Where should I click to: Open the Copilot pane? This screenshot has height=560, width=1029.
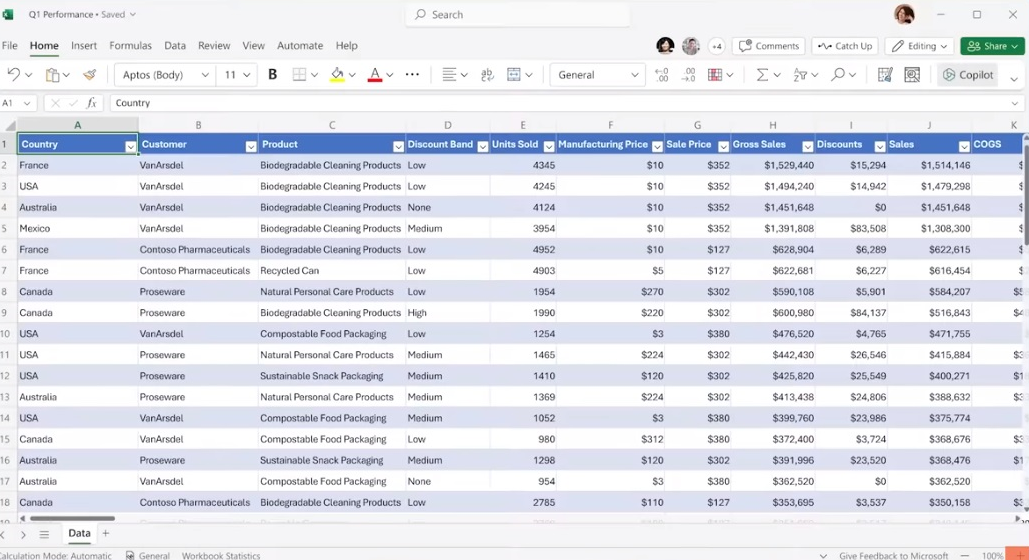tap(968, 75)
